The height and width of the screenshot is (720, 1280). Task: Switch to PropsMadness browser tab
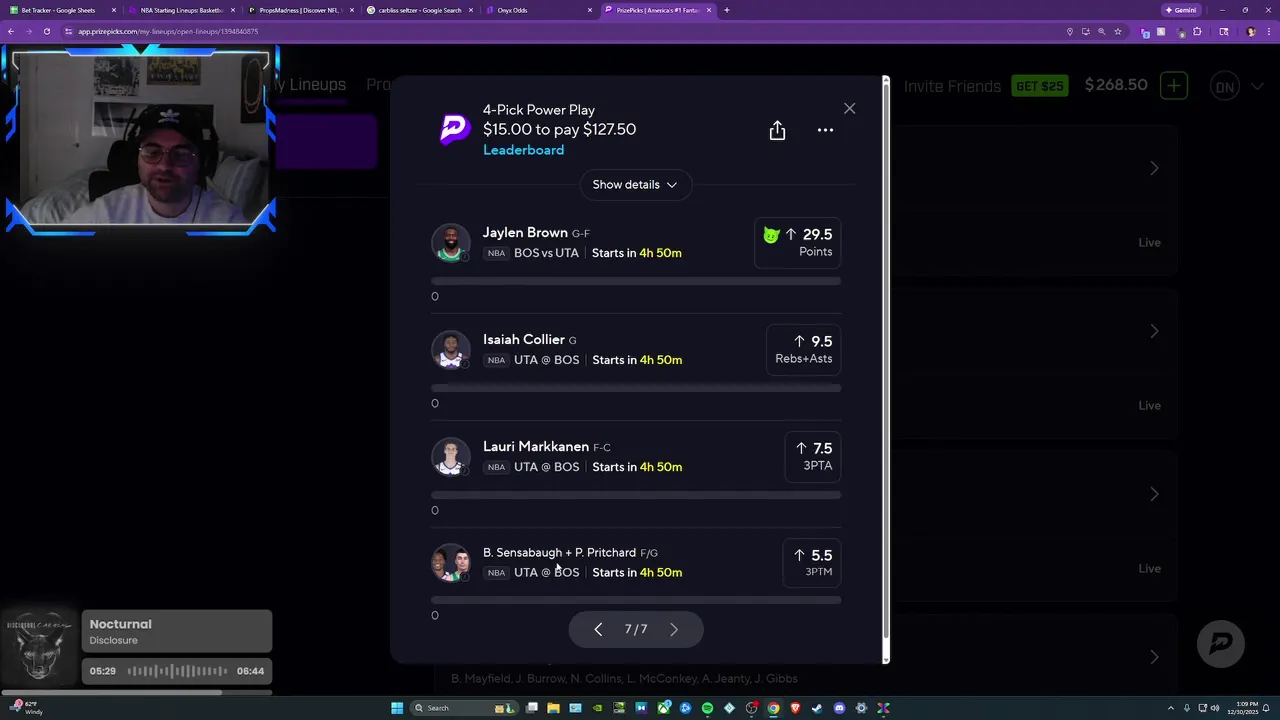pyautogui.click(x=300, y=10)
